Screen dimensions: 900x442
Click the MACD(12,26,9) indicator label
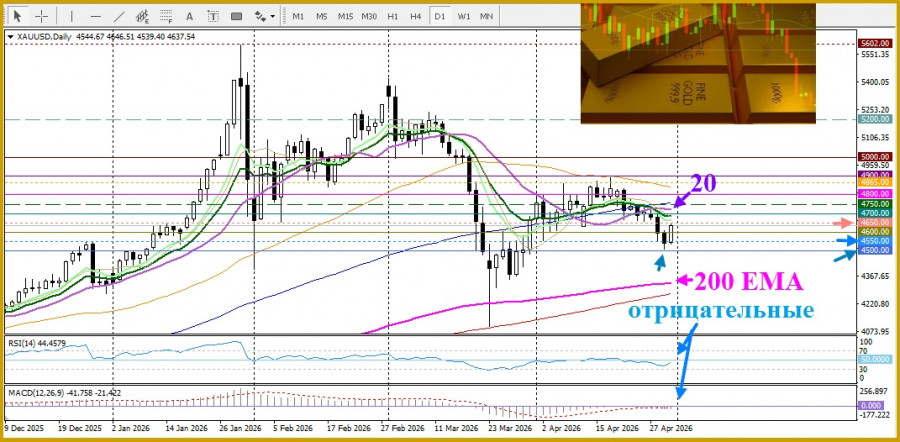pos(64,394)
